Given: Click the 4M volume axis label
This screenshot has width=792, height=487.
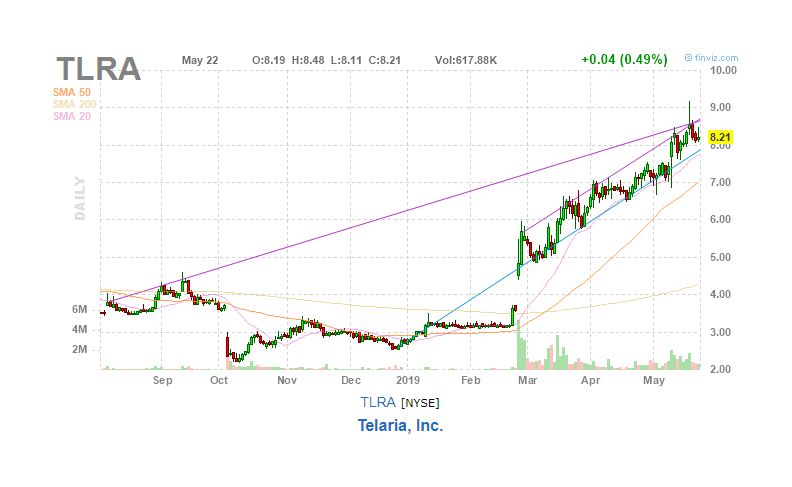Looking at the screenshot, I should 79,329.
